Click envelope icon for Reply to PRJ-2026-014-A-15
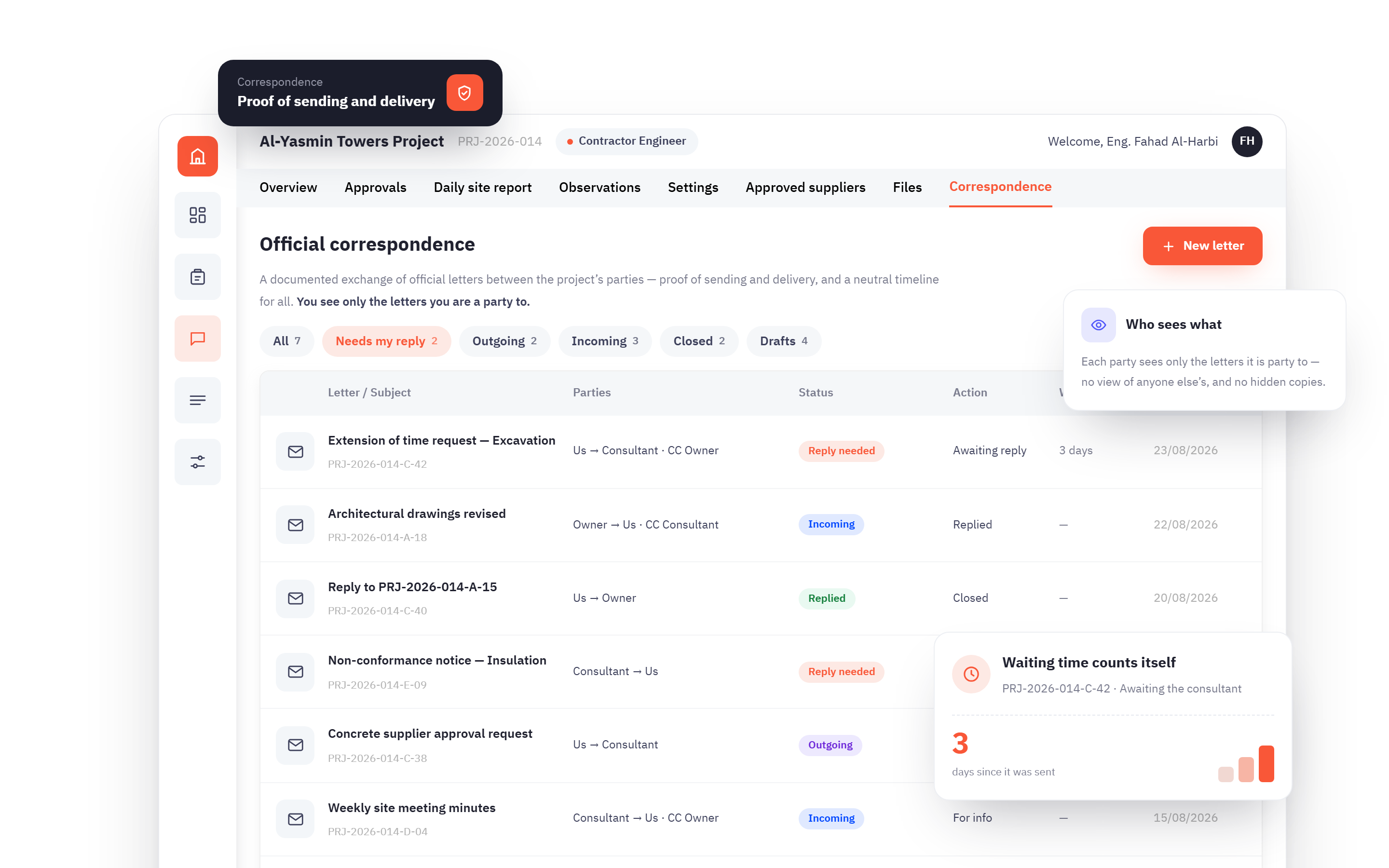Viewport: 1389px width, 868px height. click(295, 598)
